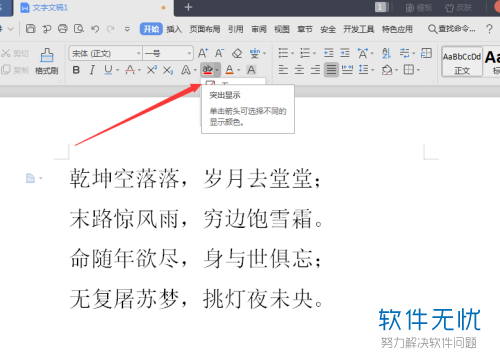500x363 pixels.
Task: Select the 文字文稿1 document tab
Action: click(x=50, y=7)
